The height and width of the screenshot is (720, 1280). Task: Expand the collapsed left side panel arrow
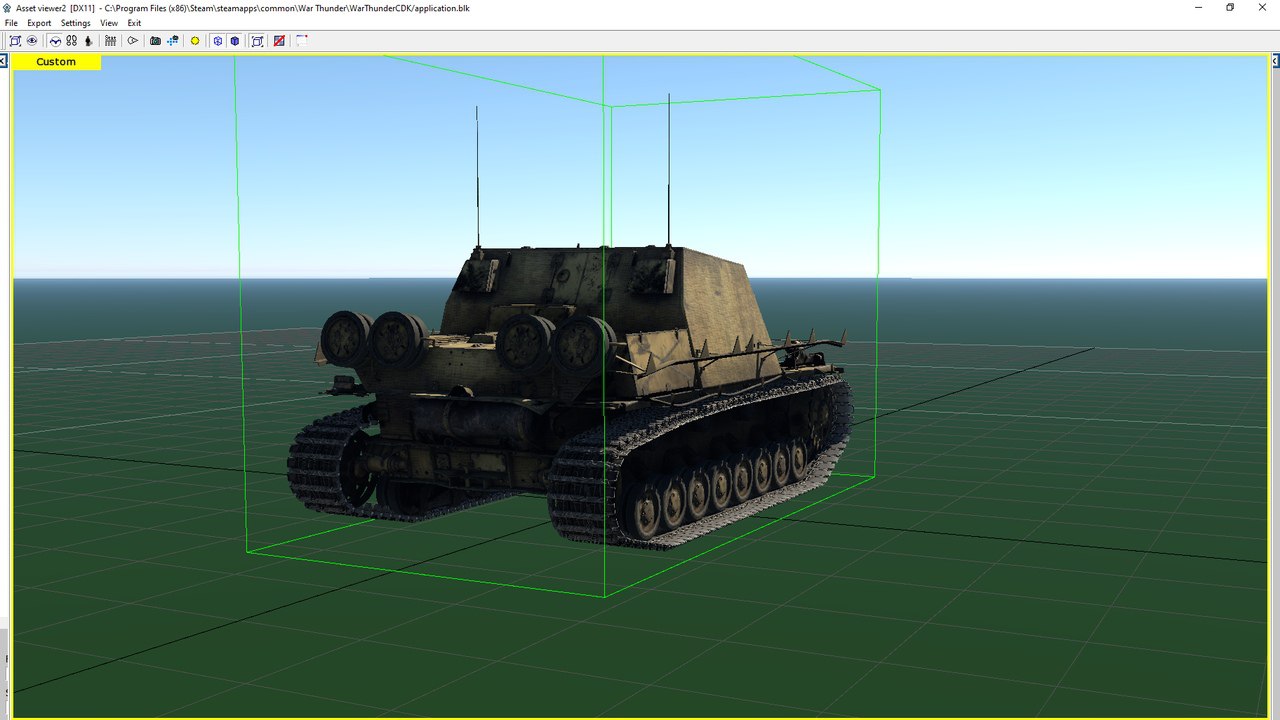coord(3,61)
